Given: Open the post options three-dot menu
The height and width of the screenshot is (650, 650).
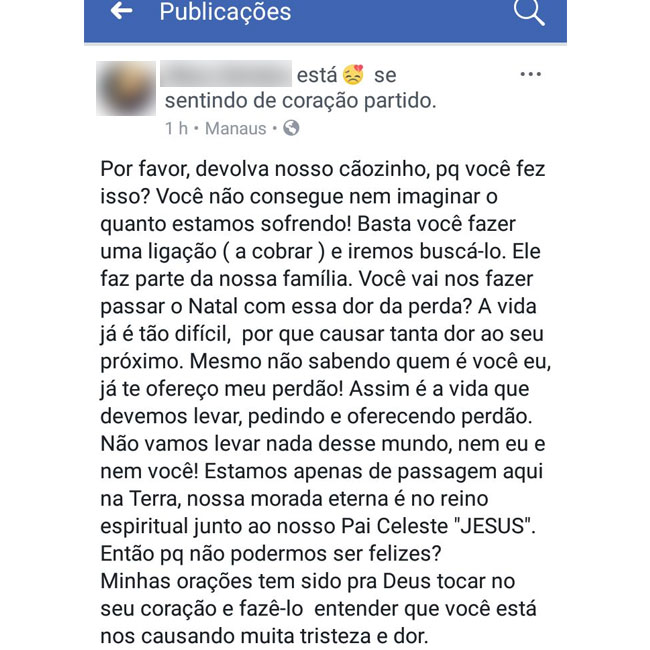Looking at the screenshot, I should point(531,75).
